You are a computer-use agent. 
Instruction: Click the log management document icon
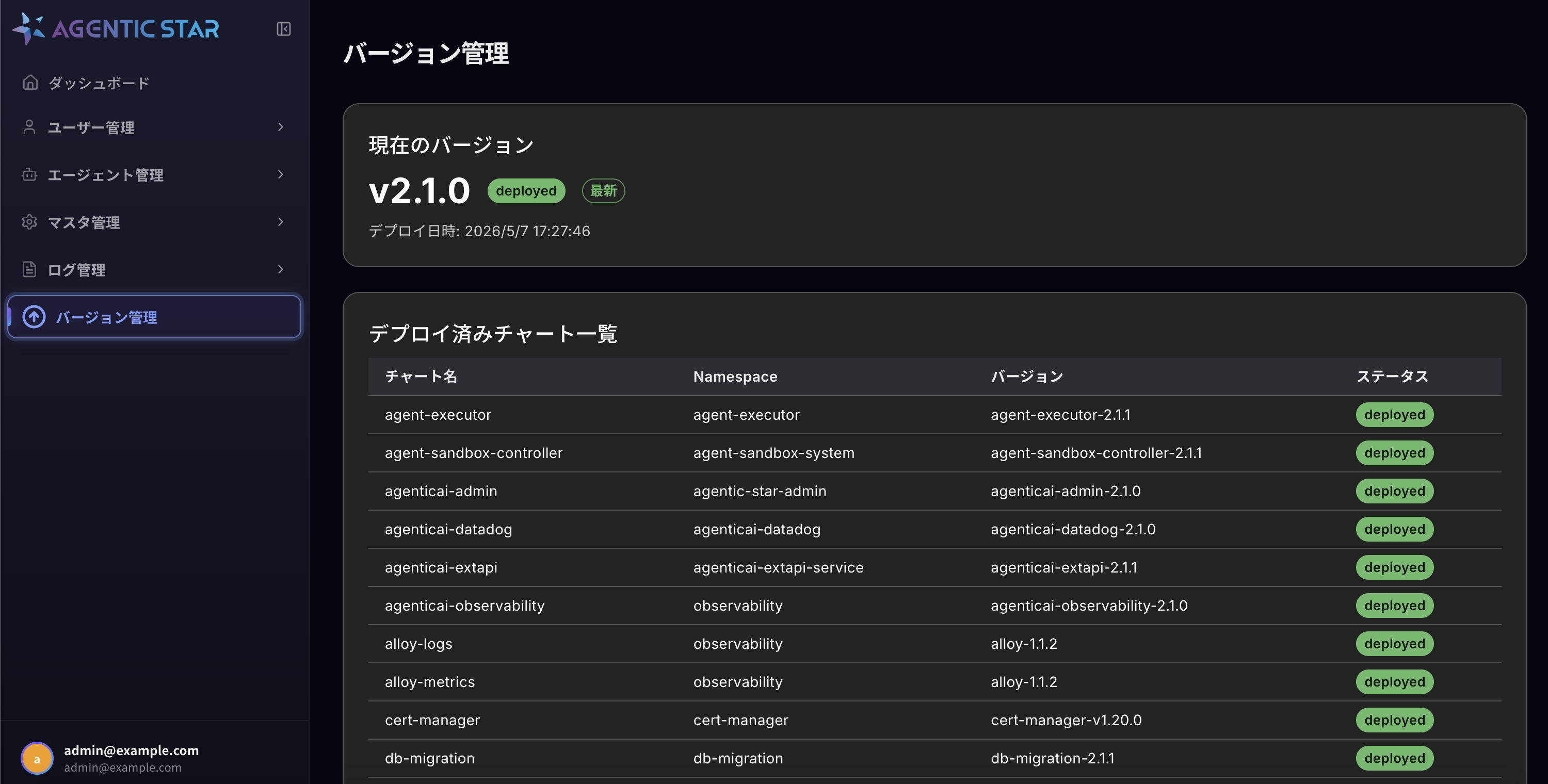pyautogui.click(x=29, y=269)
